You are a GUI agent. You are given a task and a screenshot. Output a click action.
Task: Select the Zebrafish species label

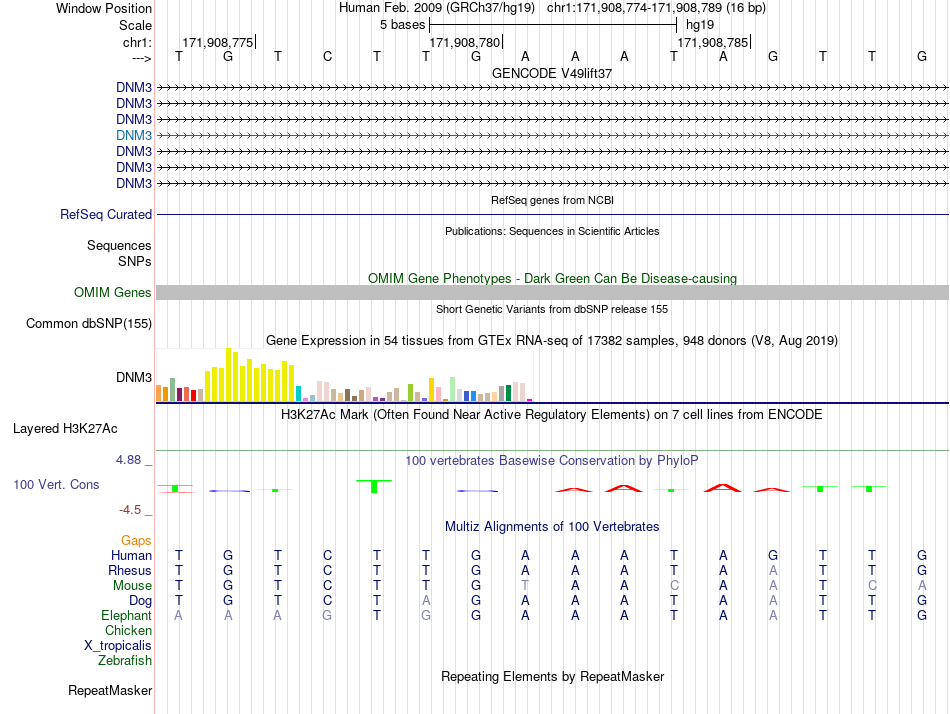click(125, 661)
